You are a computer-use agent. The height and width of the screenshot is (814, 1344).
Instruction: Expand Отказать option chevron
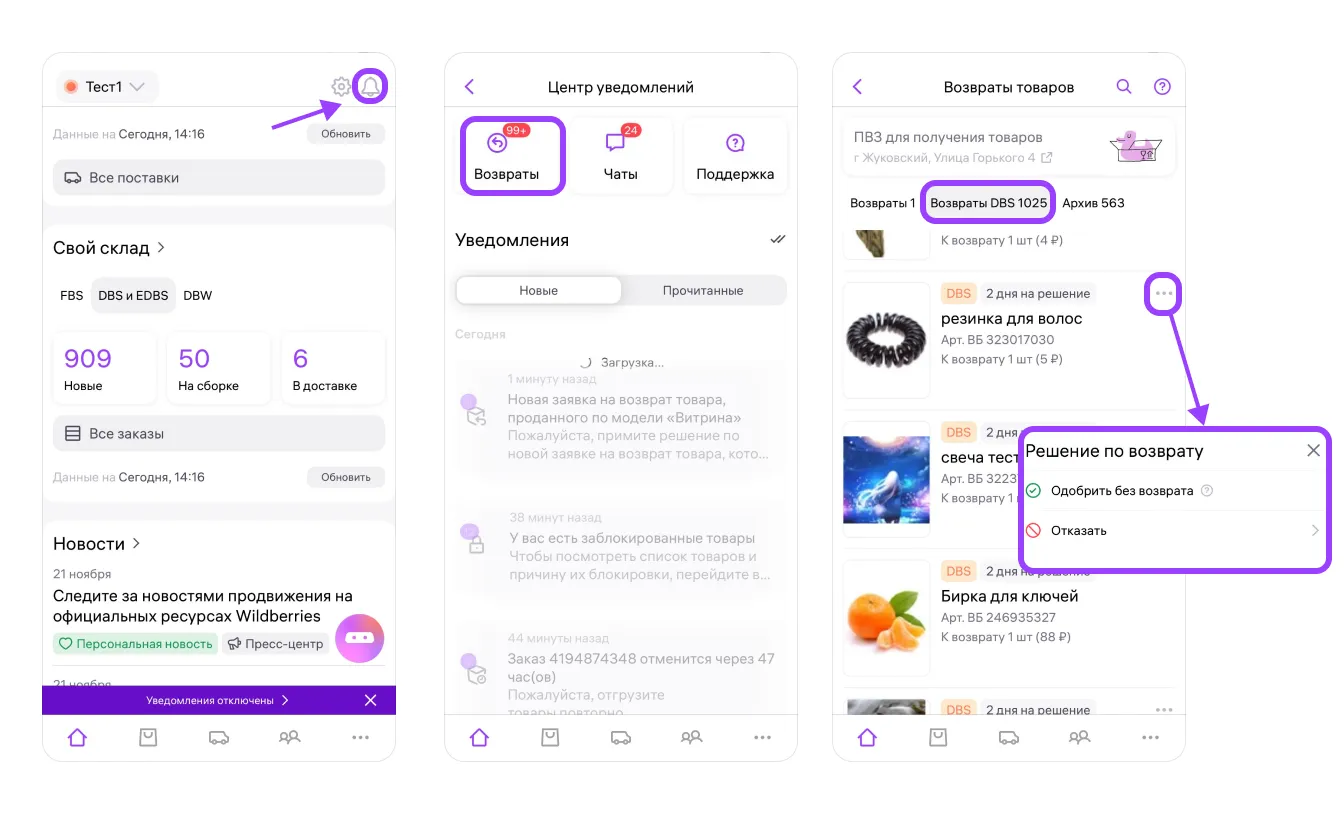pos(1315,531)
